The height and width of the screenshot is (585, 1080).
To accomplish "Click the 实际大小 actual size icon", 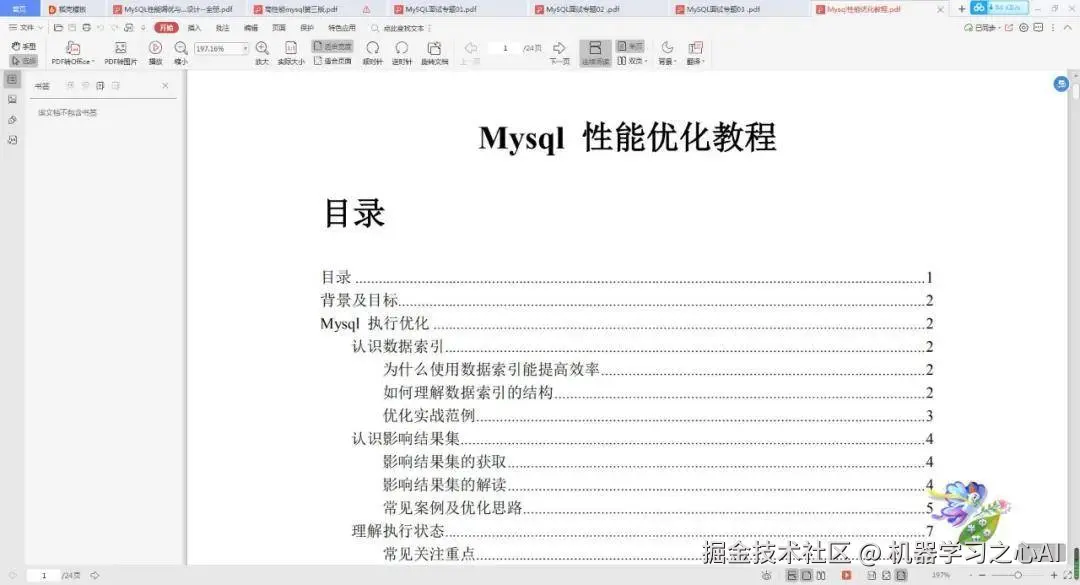I will 291,47.
